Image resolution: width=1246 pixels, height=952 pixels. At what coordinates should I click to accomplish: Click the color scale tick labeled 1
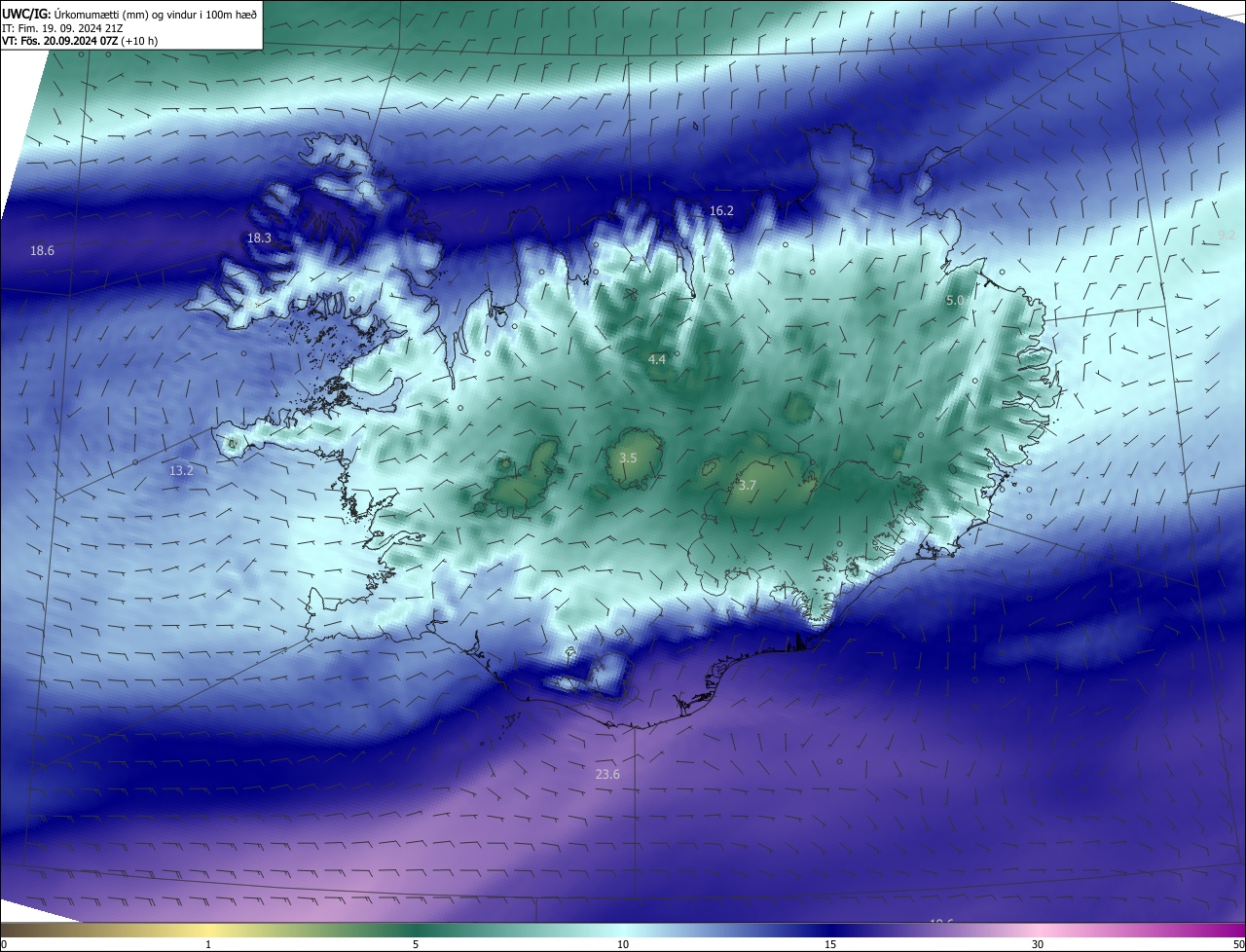click(x=208, y=944)
